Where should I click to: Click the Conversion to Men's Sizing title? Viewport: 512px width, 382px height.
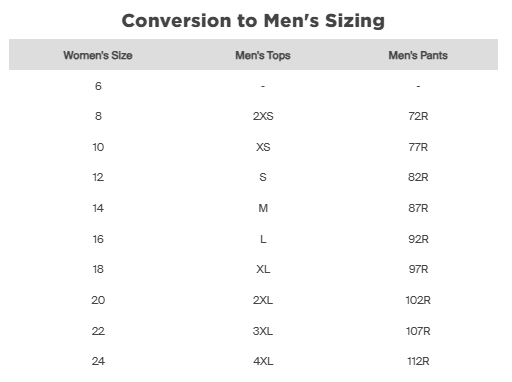(253, 21)
